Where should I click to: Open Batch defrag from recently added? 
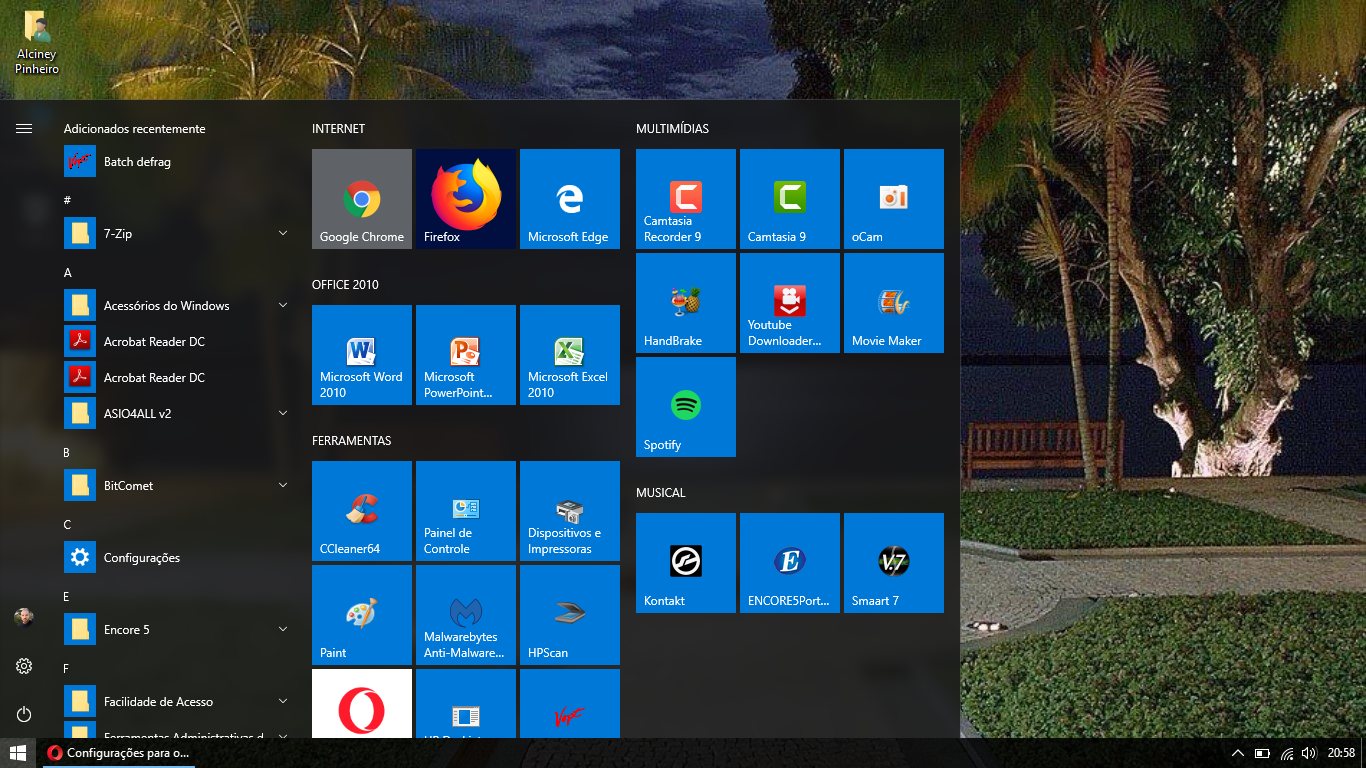[178, 161]
